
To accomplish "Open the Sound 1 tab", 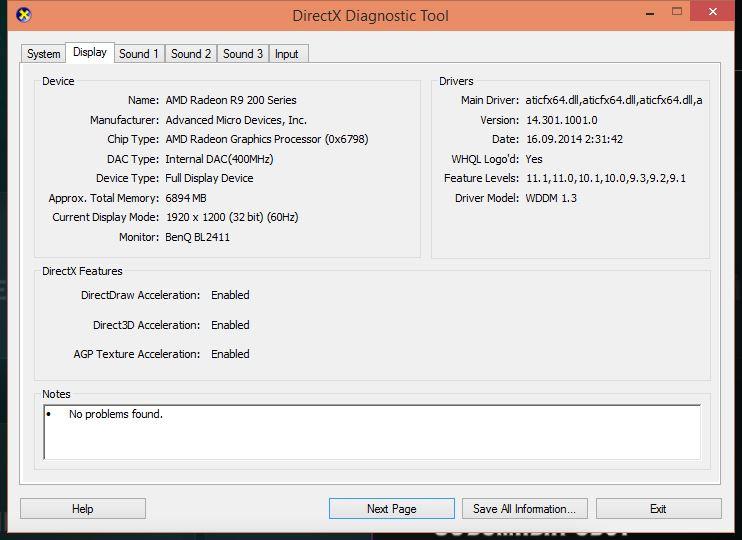I will 139,54.
